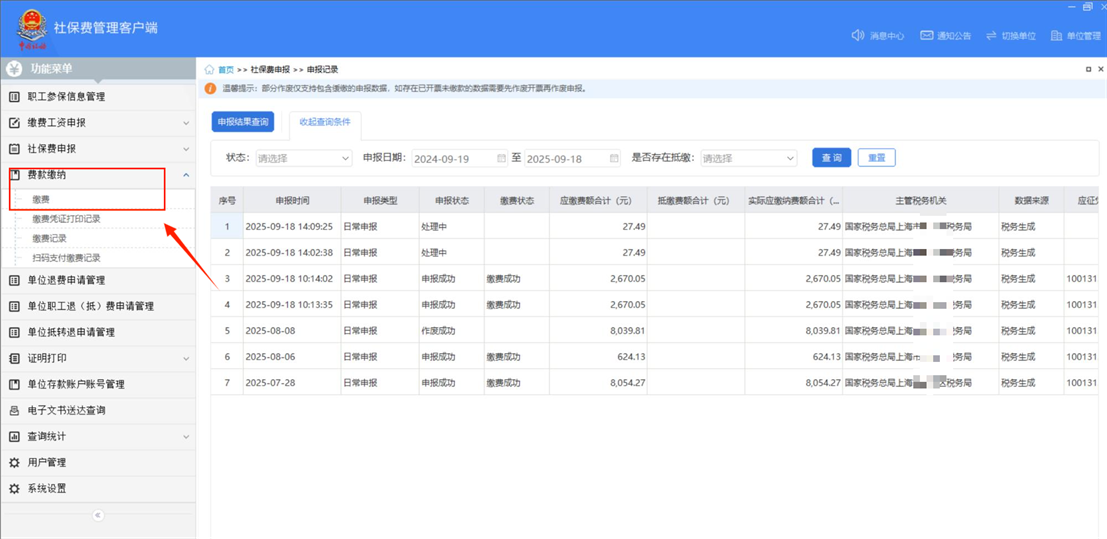Screen dimensions: 1107x539
Task: Open the 状态 status dropdown
Action: coord(303,158)
